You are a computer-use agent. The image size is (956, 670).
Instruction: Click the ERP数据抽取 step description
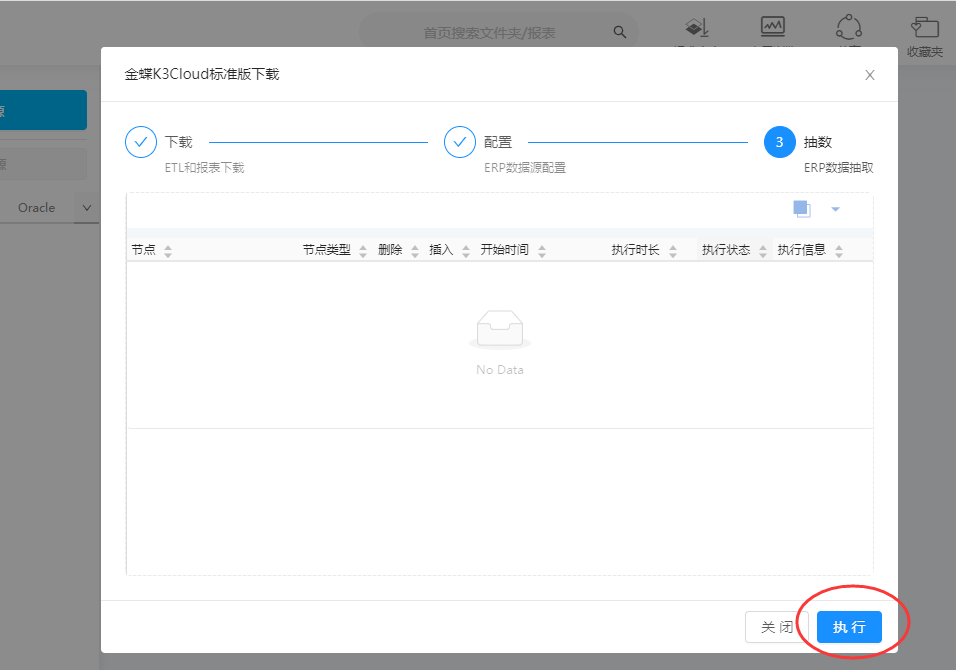click(x=838, y=168)
